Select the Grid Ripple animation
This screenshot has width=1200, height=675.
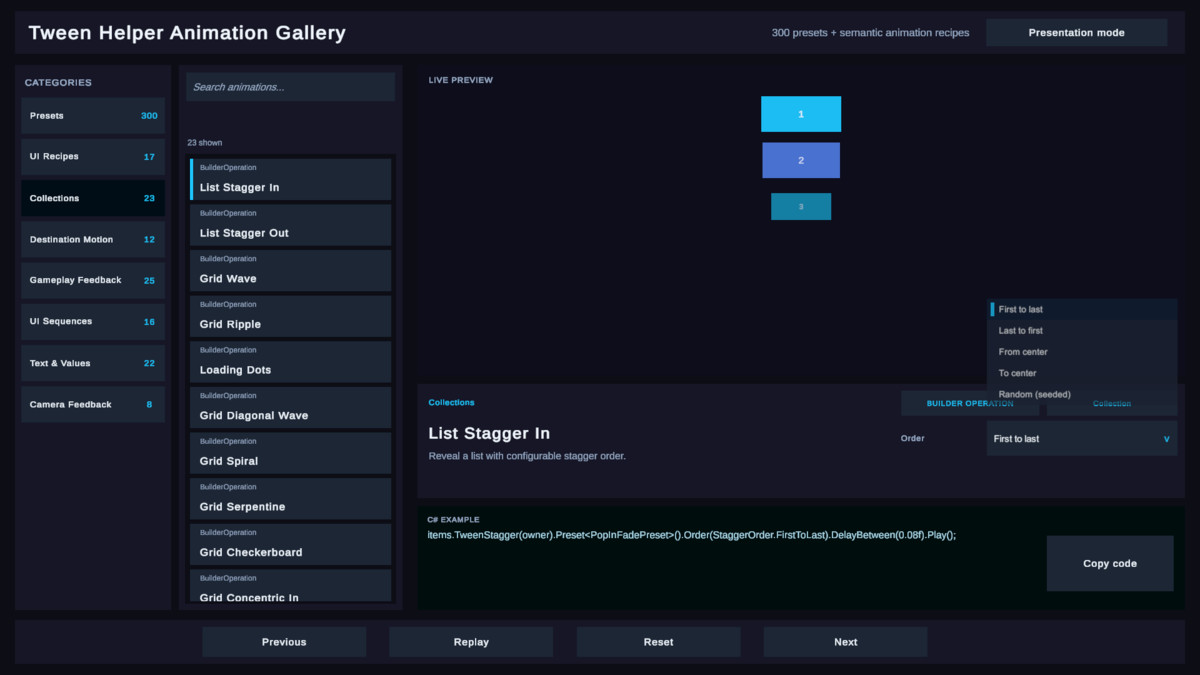pyautogui.click(x=291, y=316)
